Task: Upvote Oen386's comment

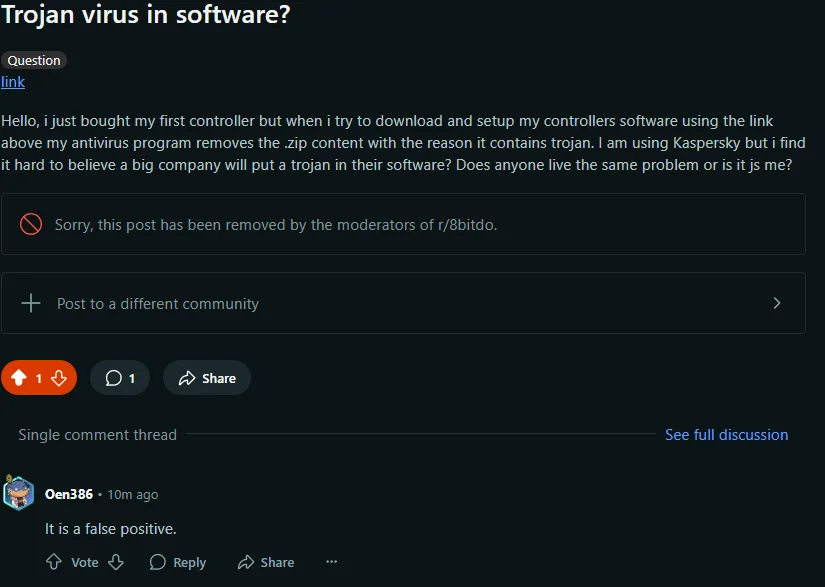Action: pos(54,562)
